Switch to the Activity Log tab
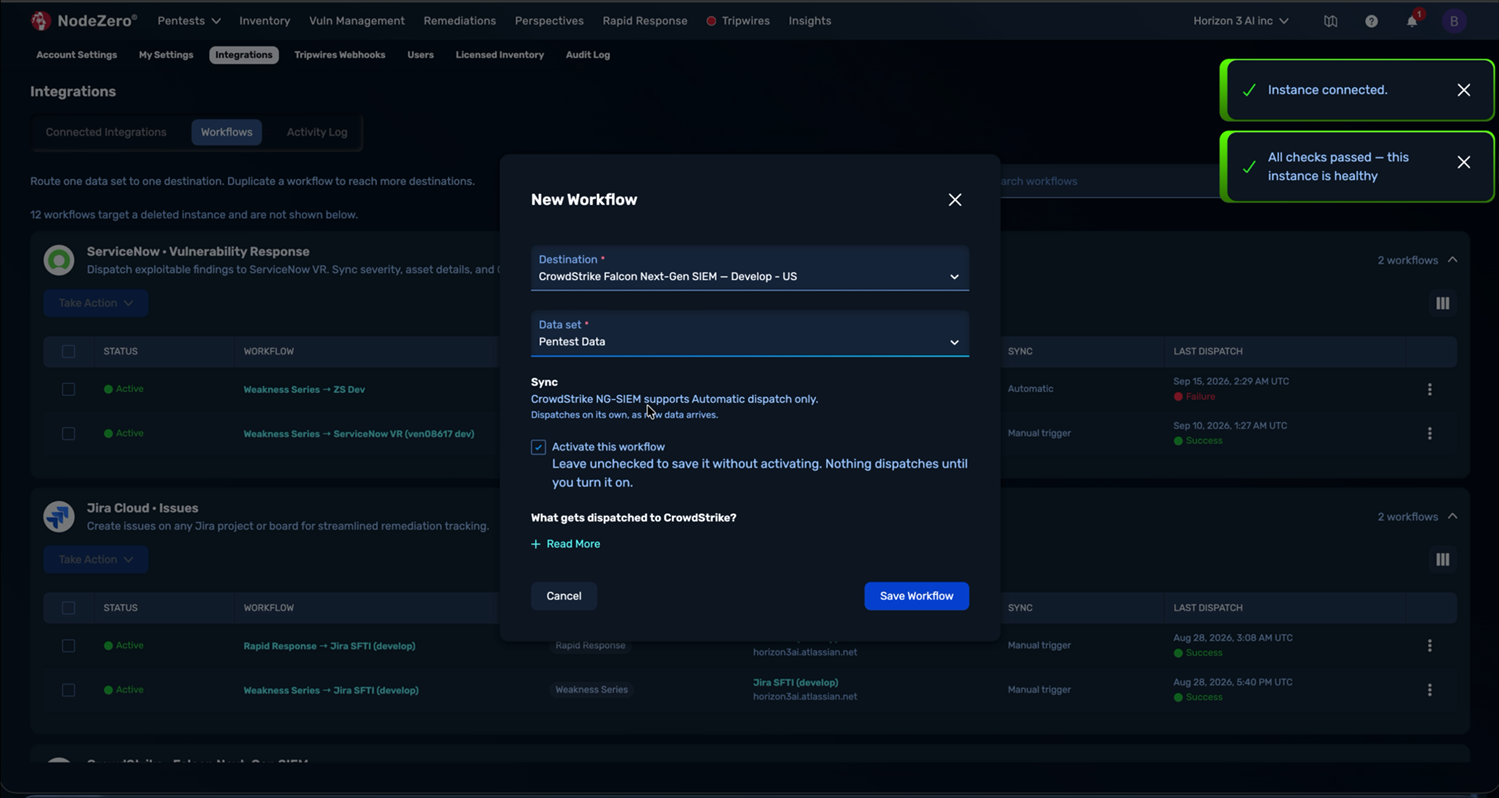The image size is (1499, 798). (317, 132)
